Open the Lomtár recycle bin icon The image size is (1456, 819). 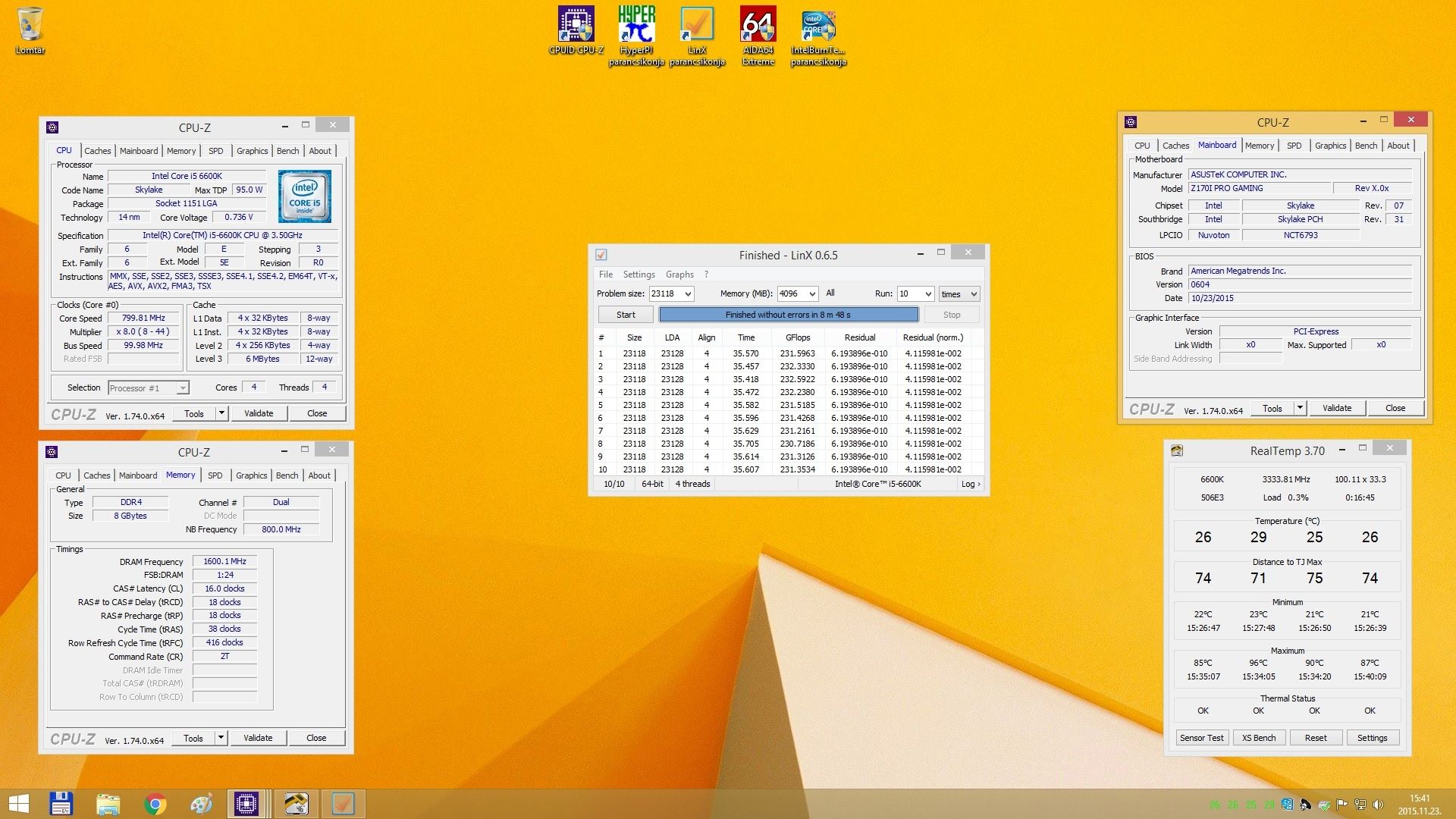30,30
